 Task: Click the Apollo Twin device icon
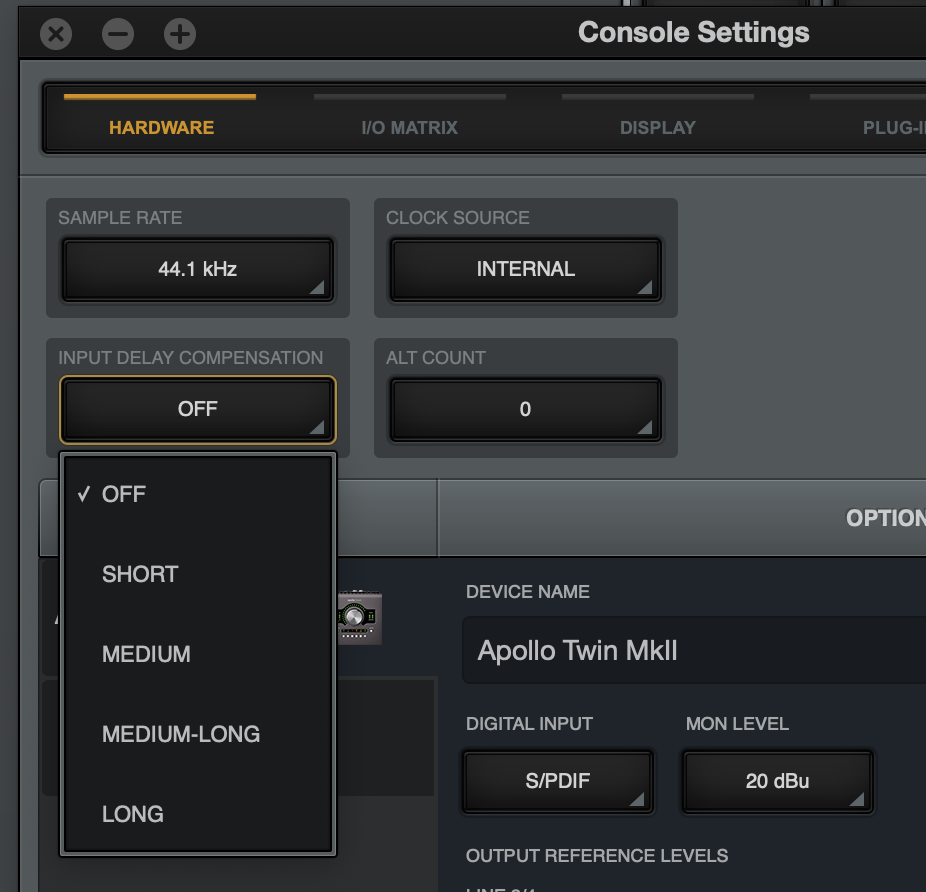359,617
